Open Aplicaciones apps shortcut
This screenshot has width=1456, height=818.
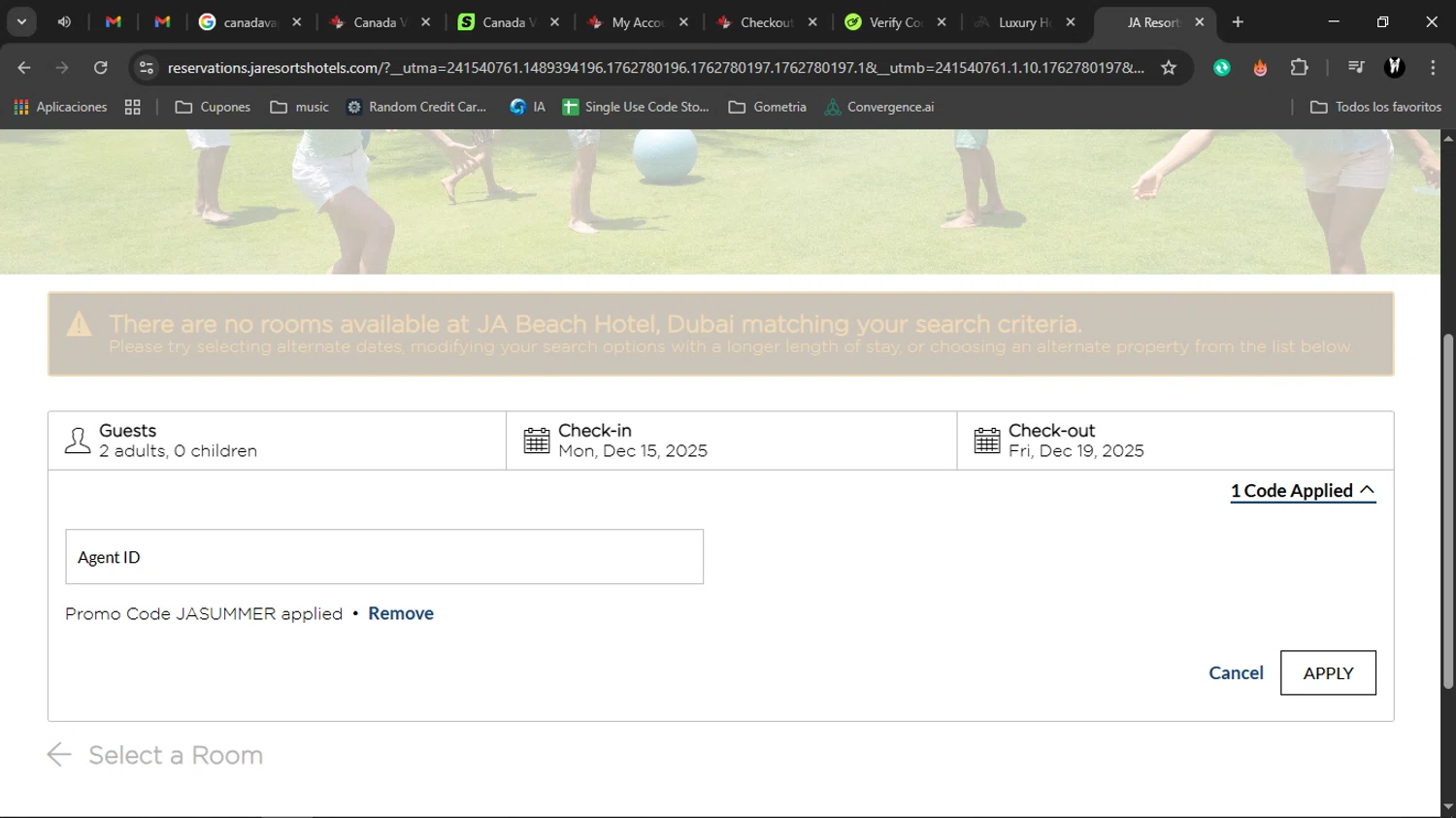[x=60, y=107]
